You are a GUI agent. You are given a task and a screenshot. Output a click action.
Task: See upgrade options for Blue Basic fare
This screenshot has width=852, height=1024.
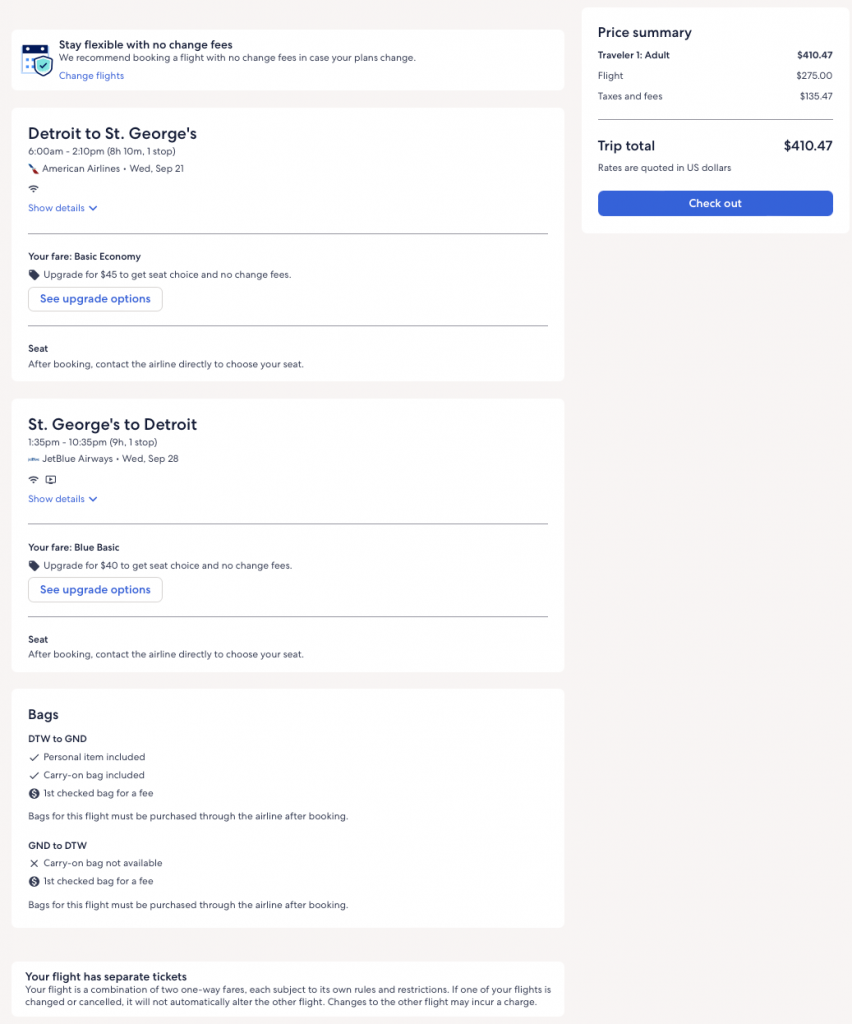click(95, 590)
